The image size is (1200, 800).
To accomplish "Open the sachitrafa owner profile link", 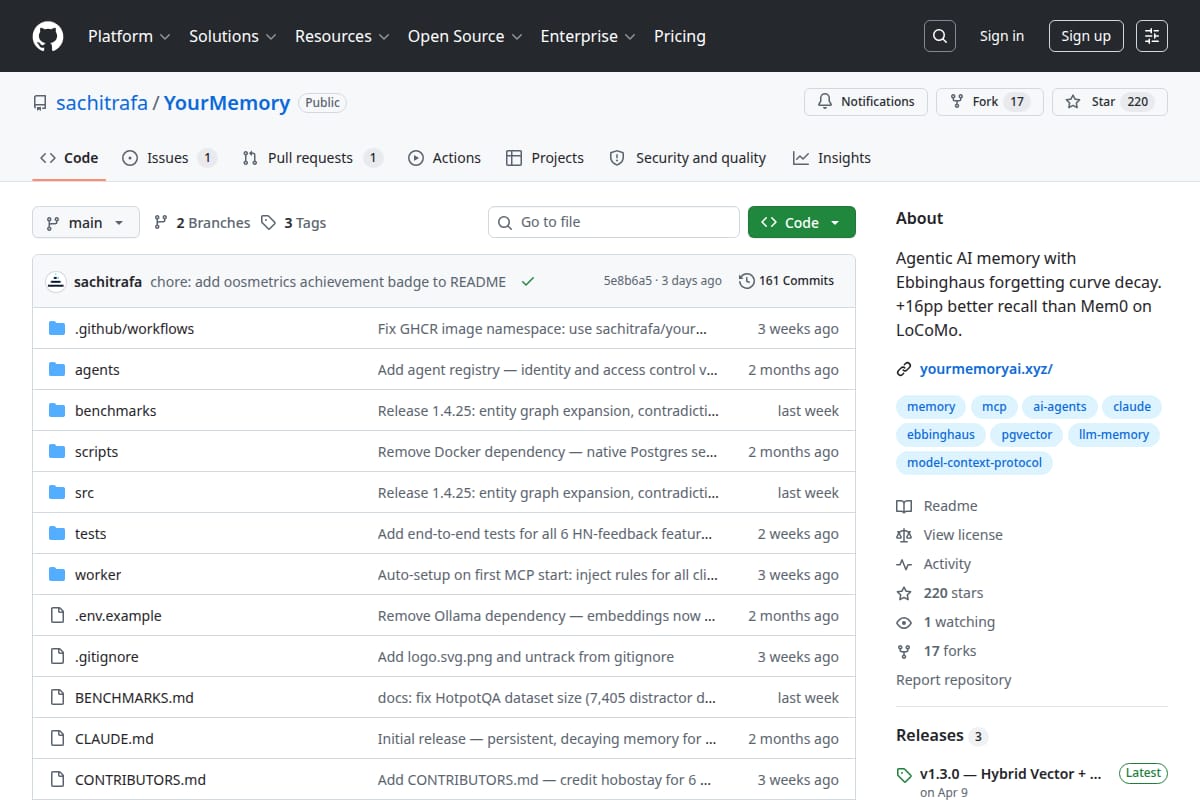I will (102, 102).
